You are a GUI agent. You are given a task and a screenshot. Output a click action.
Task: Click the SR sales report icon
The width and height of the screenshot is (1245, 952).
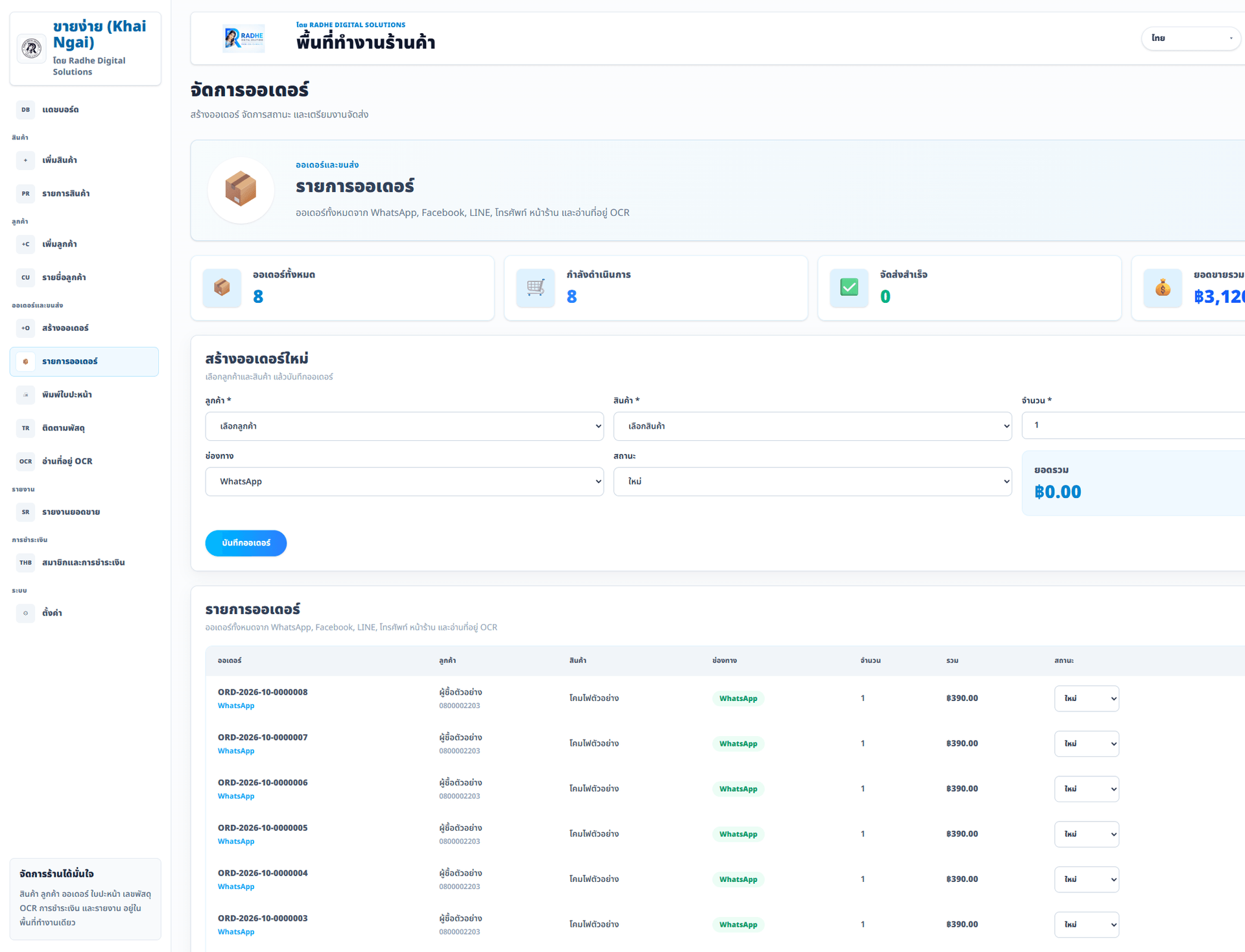[x=25, y=512]
